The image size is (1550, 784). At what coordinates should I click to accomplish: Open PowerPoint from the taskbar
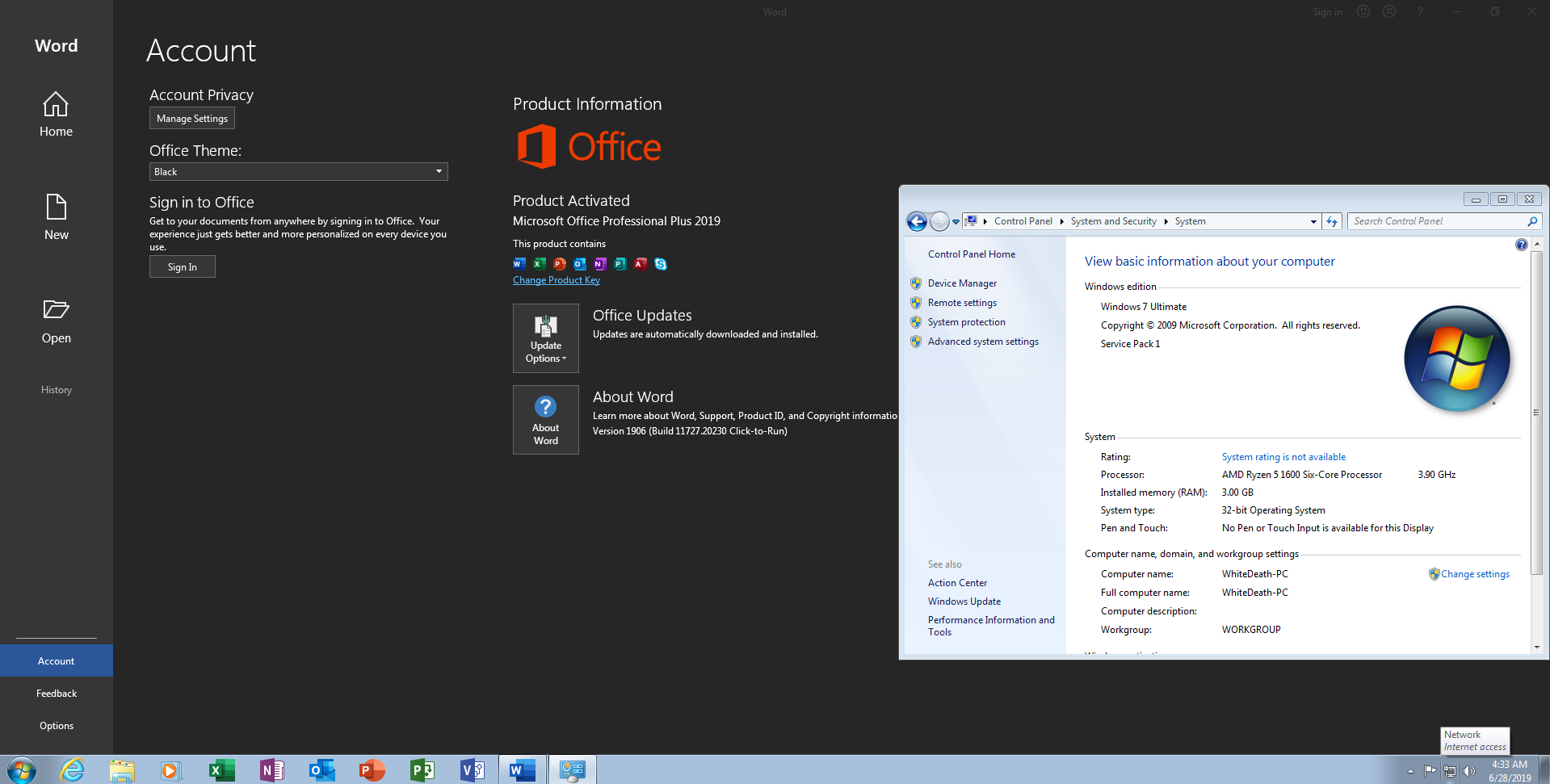[372, 770]
